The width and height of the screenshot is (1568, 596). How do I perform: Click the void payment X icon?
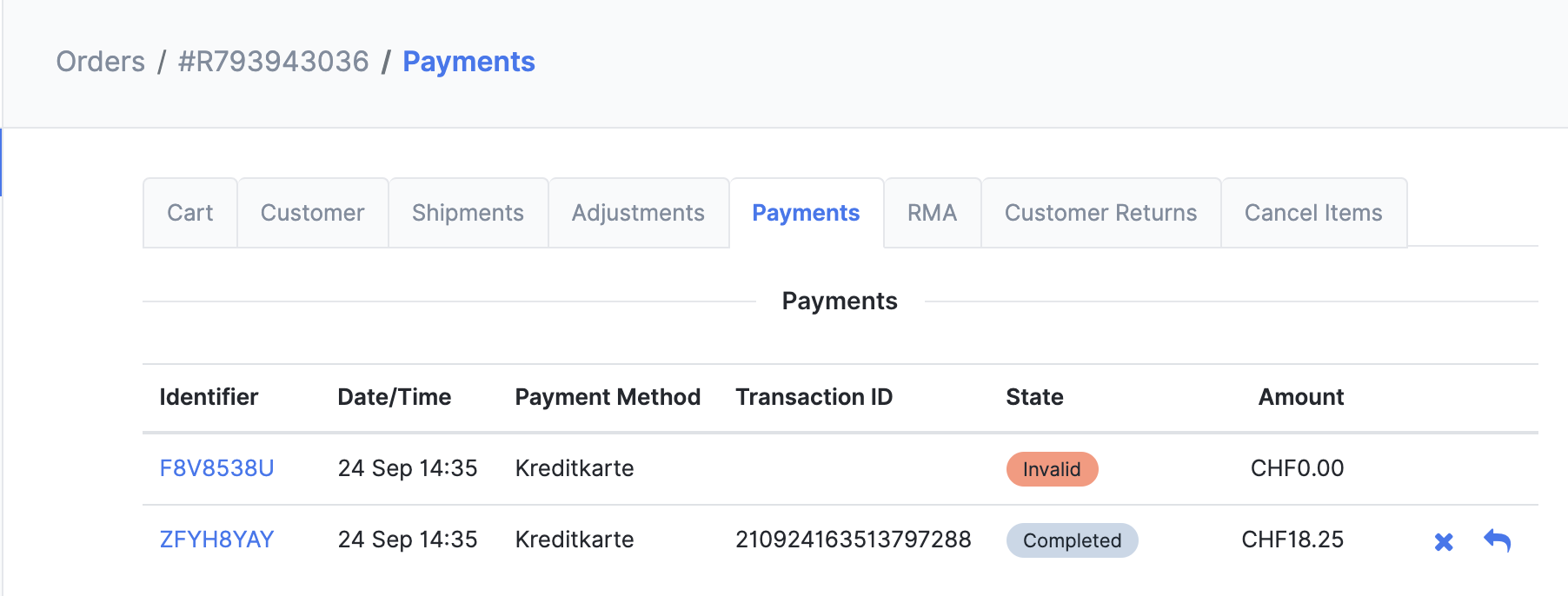pos(1444,541)
